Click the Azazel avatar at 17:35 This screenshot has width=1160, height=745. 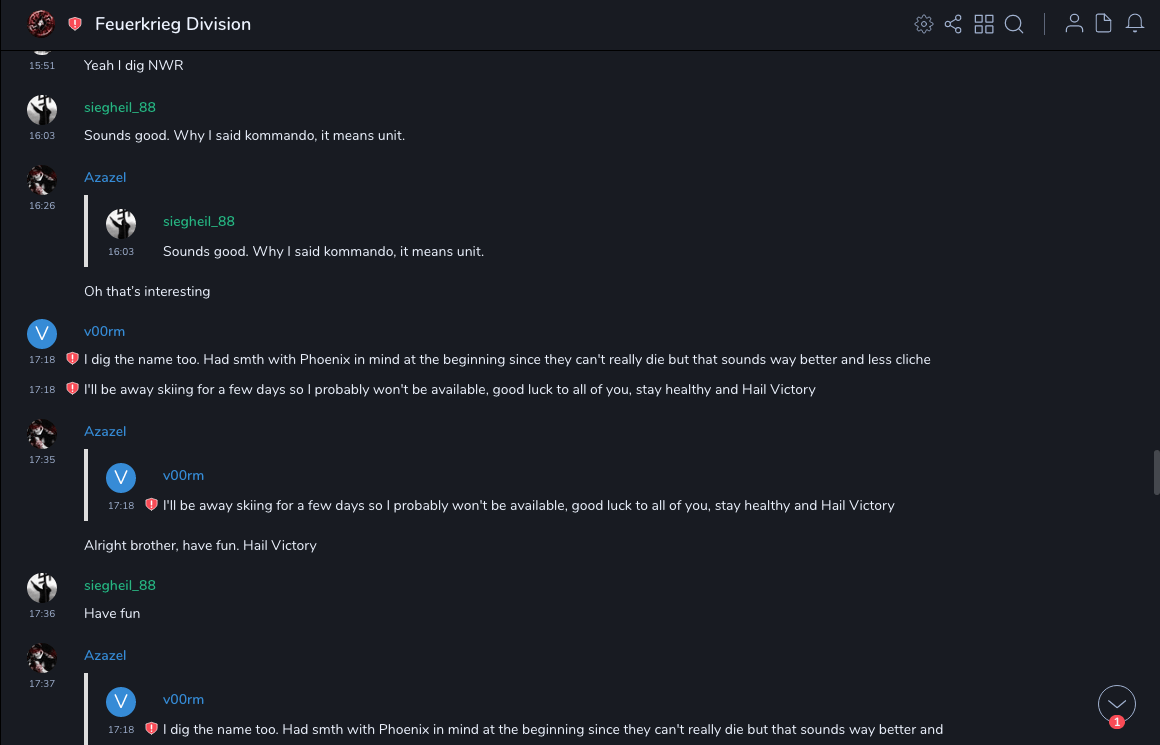tap(42, 434)
